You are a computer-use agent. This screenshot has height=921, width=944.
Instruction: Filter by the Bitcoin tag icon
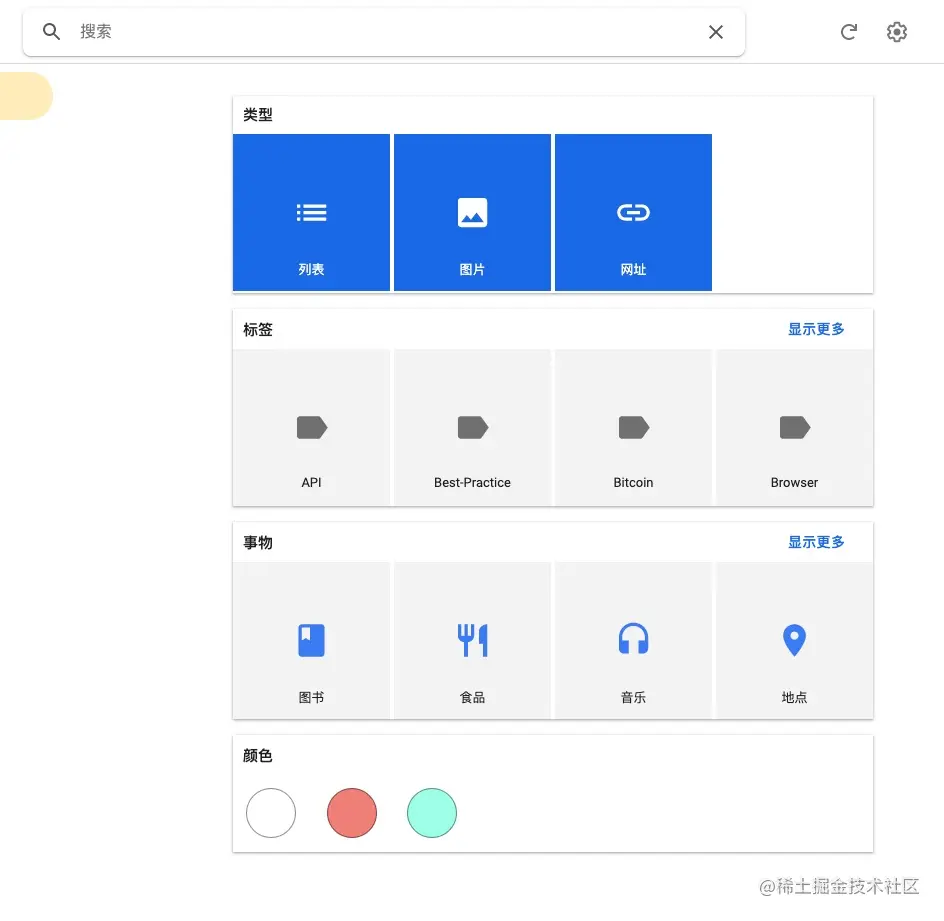pos(634,427)
